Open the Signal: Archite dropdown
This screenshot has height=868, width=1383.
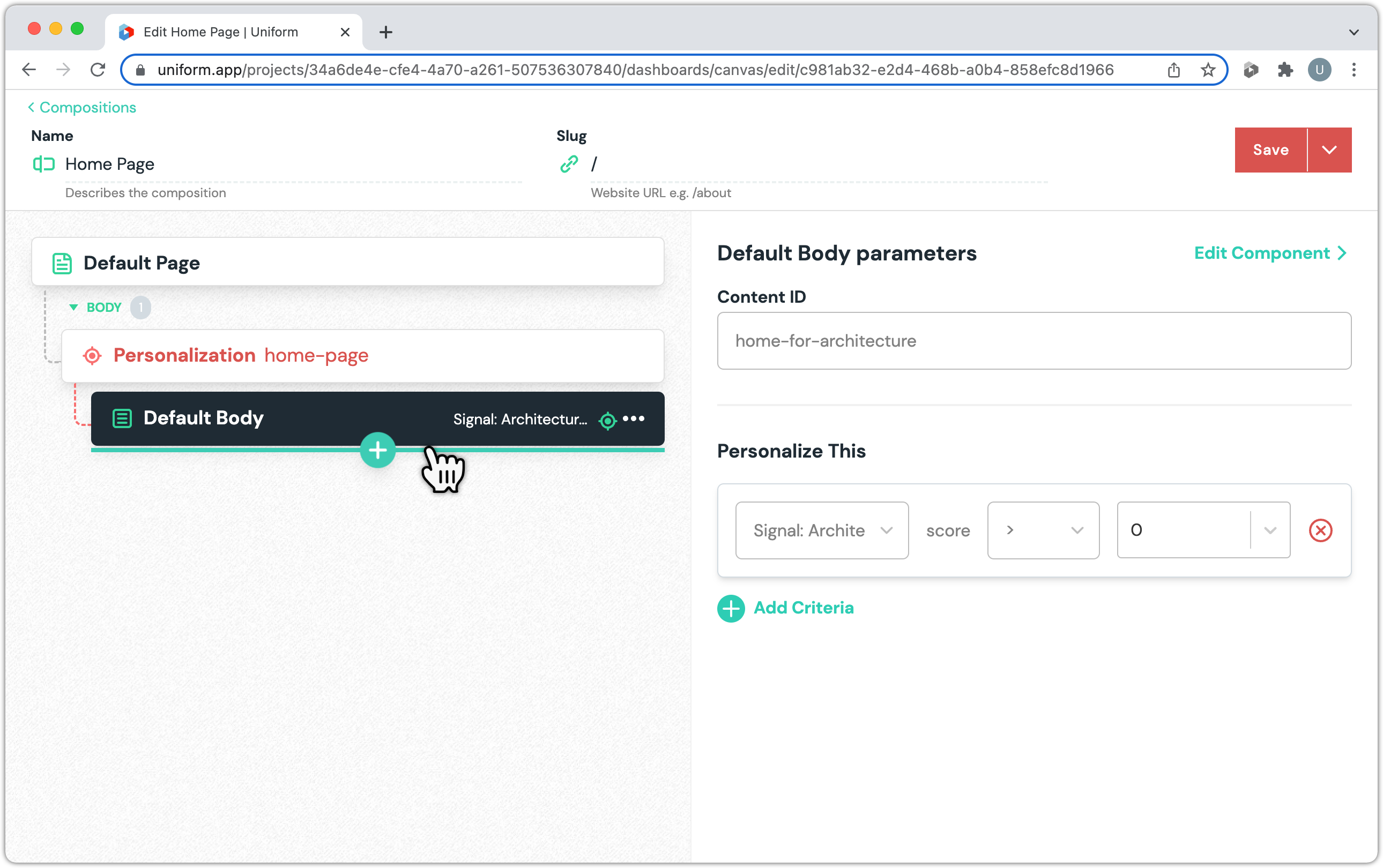tap(821, 530)
